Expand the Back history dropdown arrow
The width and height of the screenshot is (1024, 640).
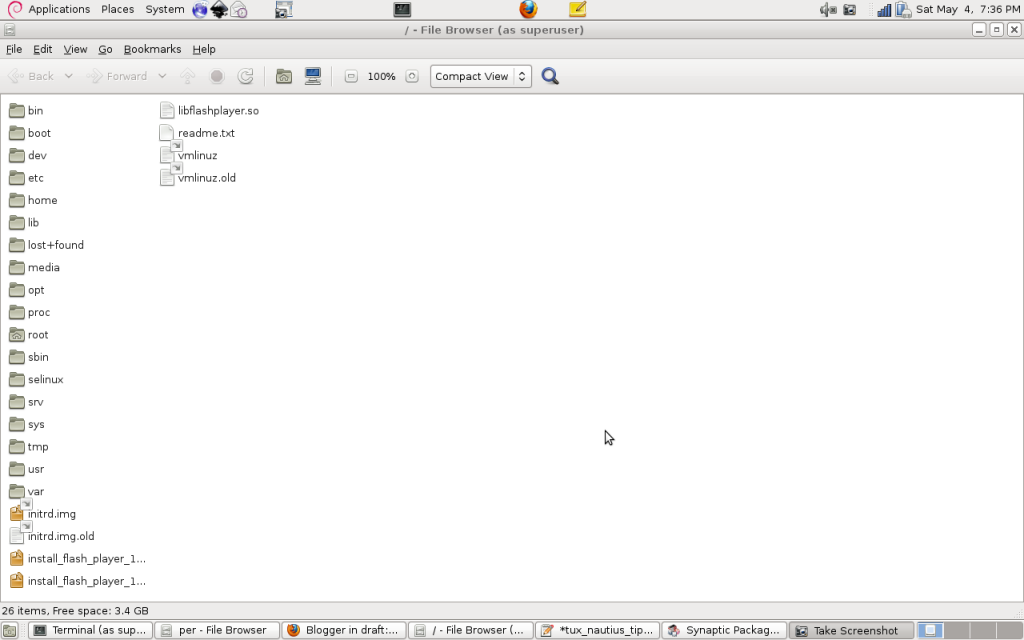pyautogui.click(x=68, y=76)
